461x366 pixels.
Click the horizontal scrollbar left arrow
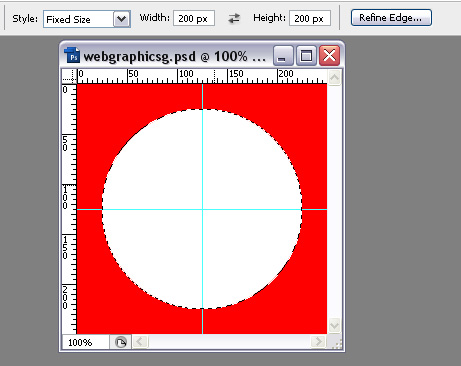point(140,341)
